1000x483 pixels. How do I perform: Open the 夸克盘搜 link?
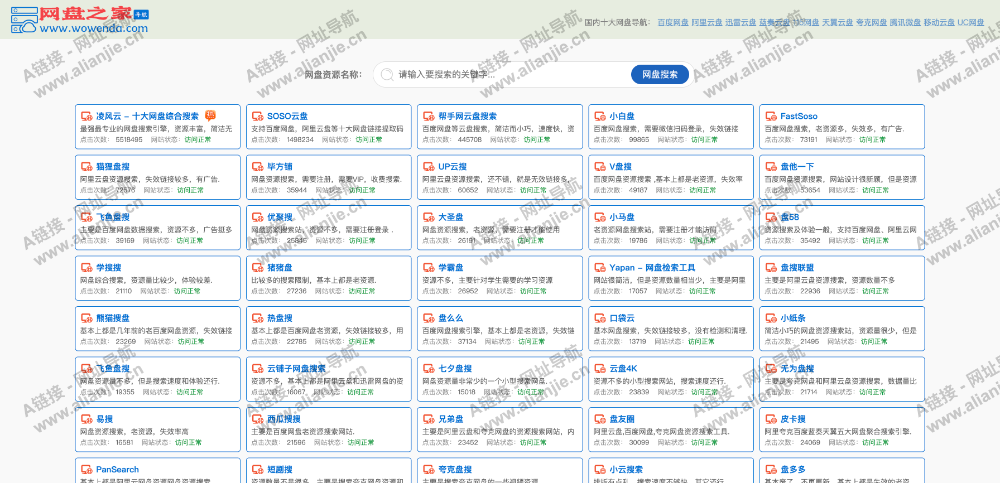(455, 470)
